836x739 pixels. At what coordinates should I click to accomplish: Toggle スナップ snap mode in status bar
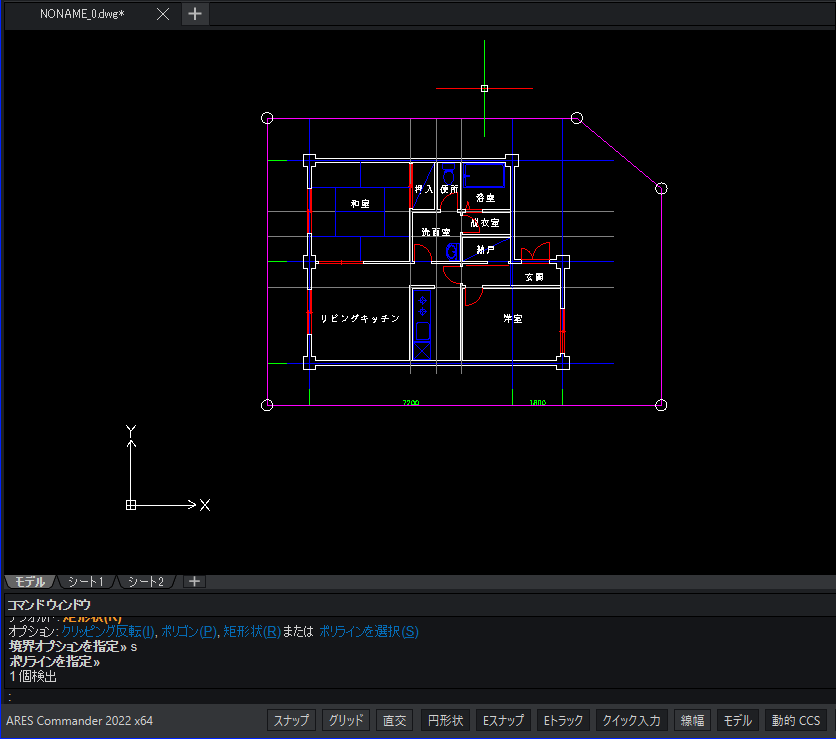pos(291,720)
